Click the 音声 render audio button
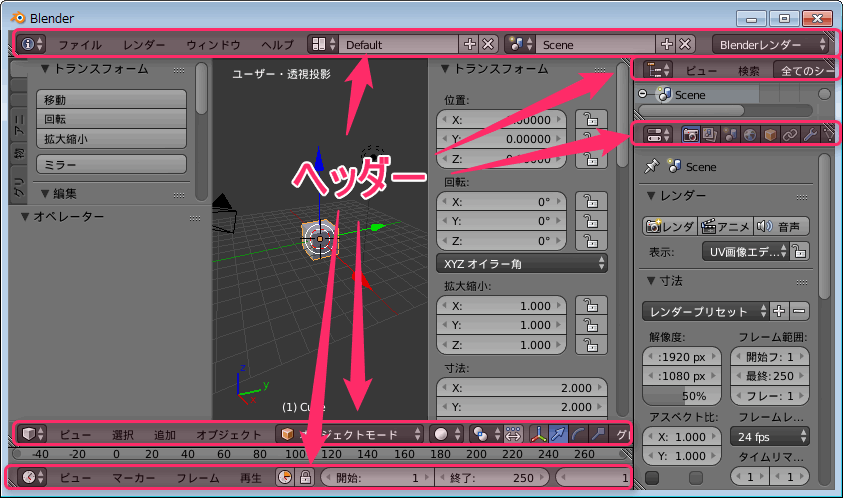Viewport: 843px width, 498px height. [781, 226]
